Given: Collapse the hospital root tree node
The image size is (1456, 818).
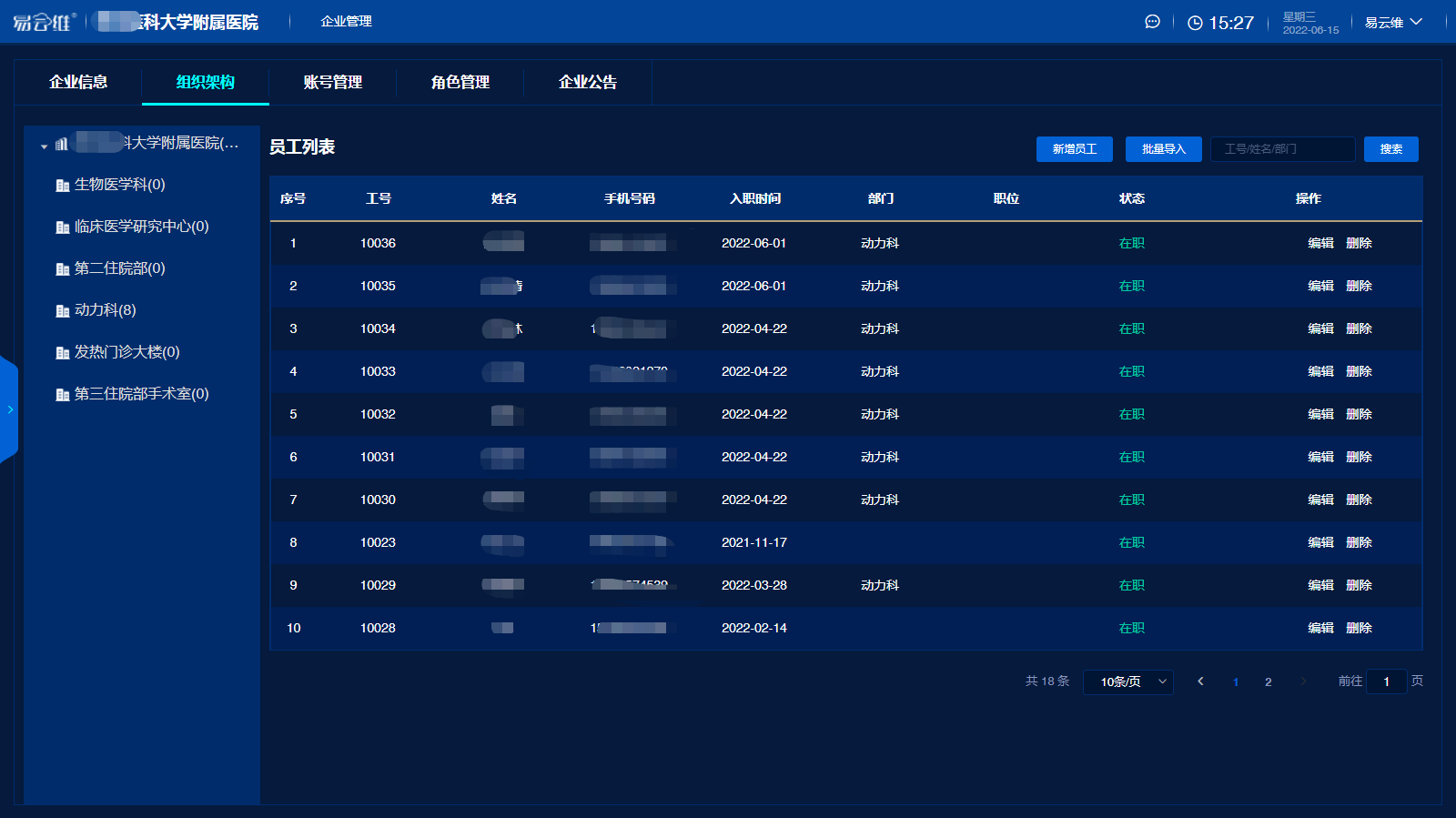Looking at the screenshot, I should point(44,146).
